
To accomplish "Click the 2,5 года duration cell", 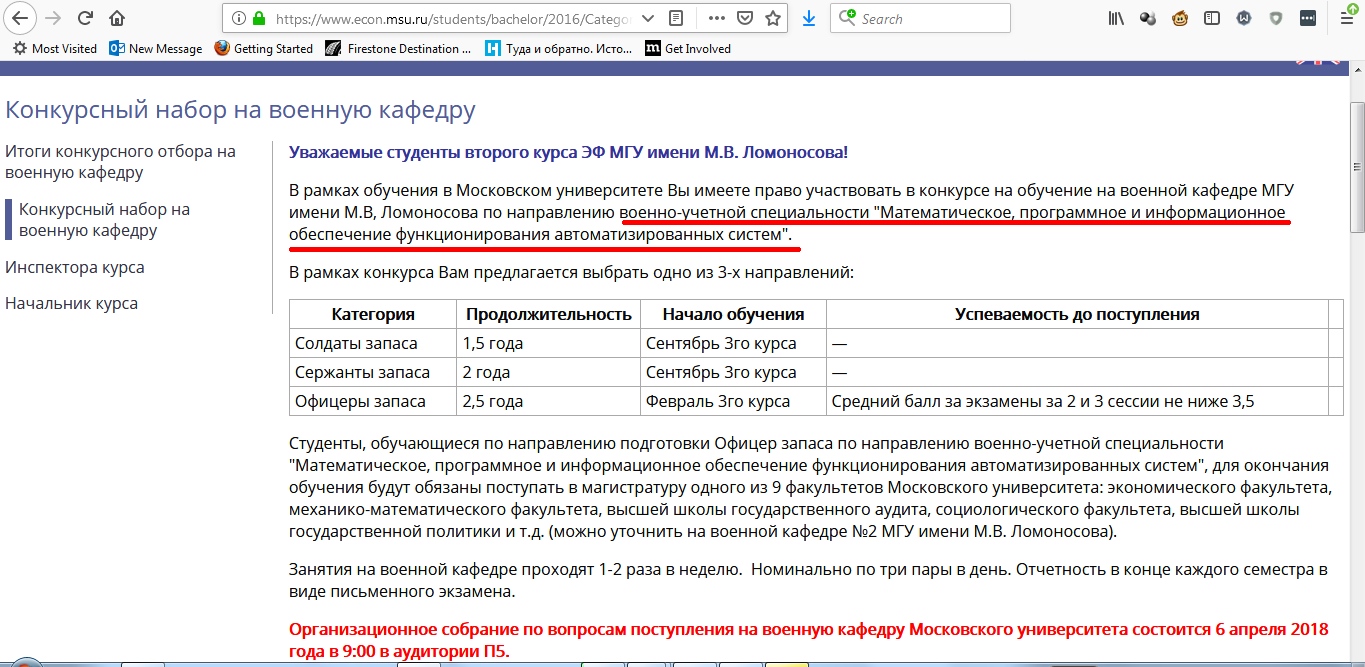I will (x=549, y=401).
